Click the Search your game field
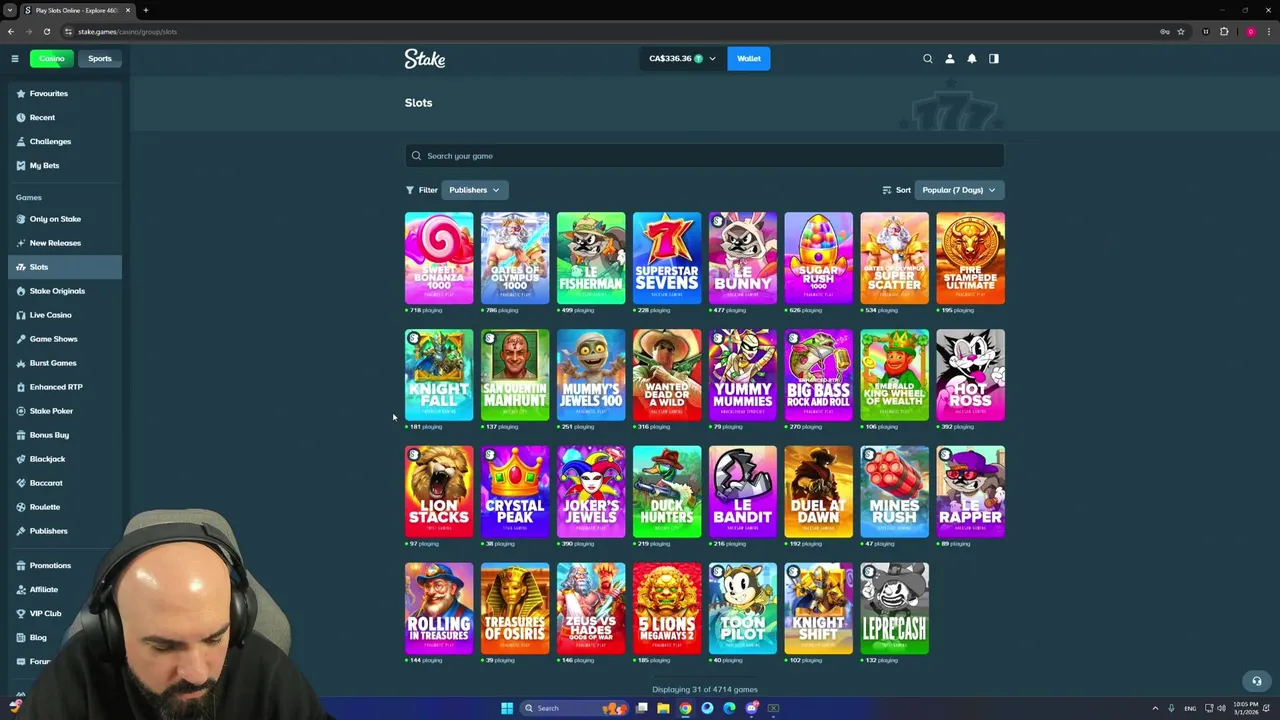1280x720 pixels. coord(704,156)
